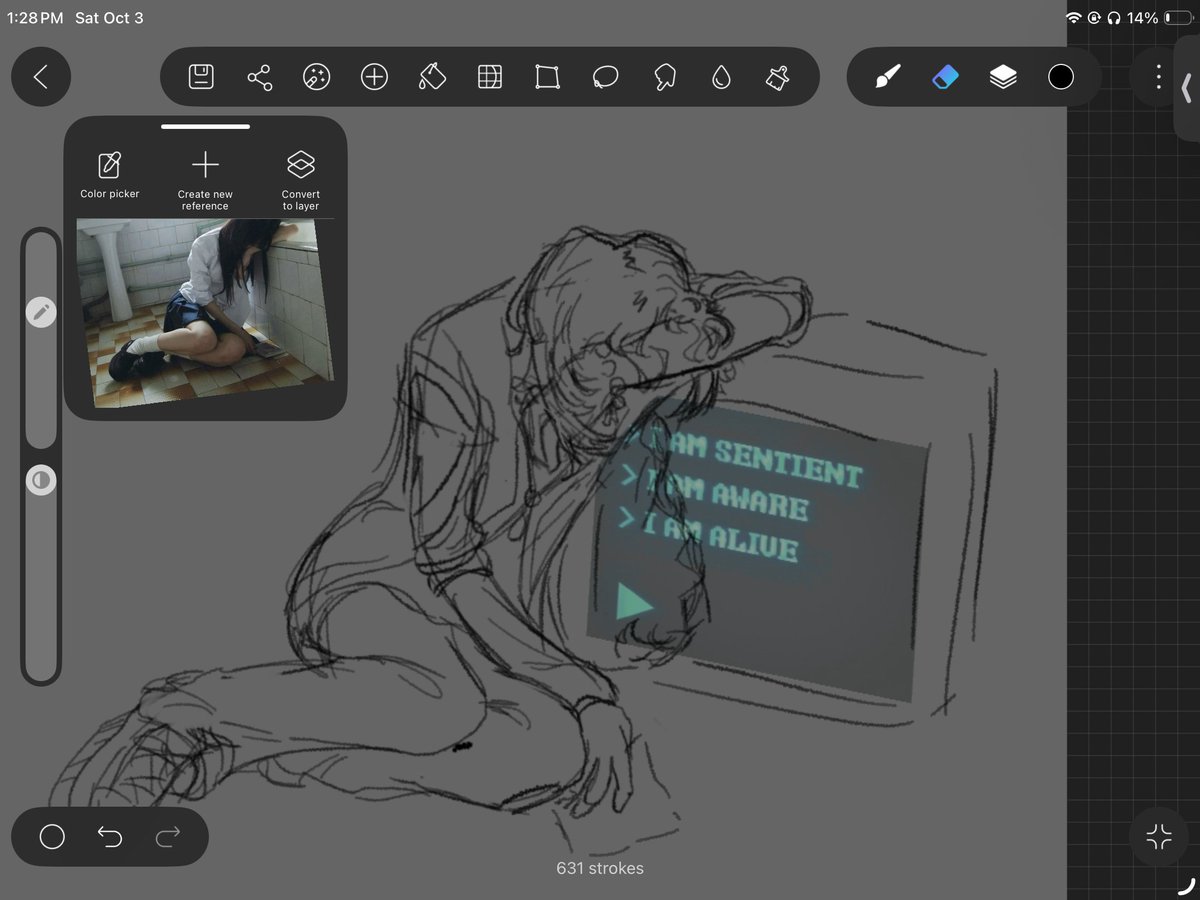Select the transform tool

point(547,77)
